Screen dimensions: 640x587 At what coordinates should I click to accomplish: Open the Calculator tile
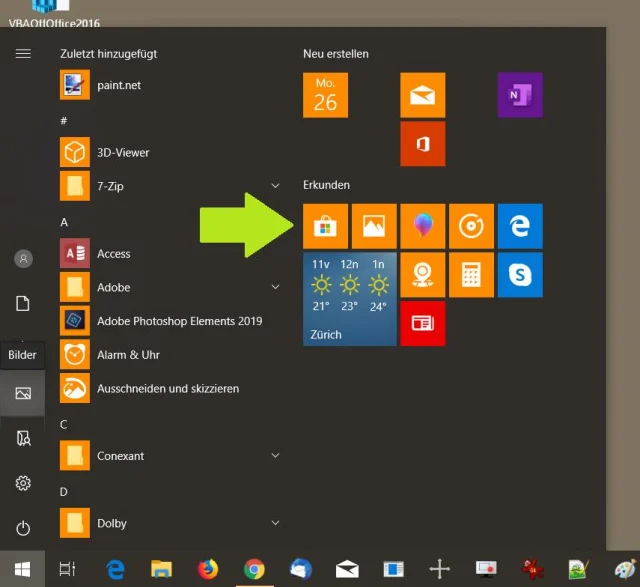[x=471, y=274]
